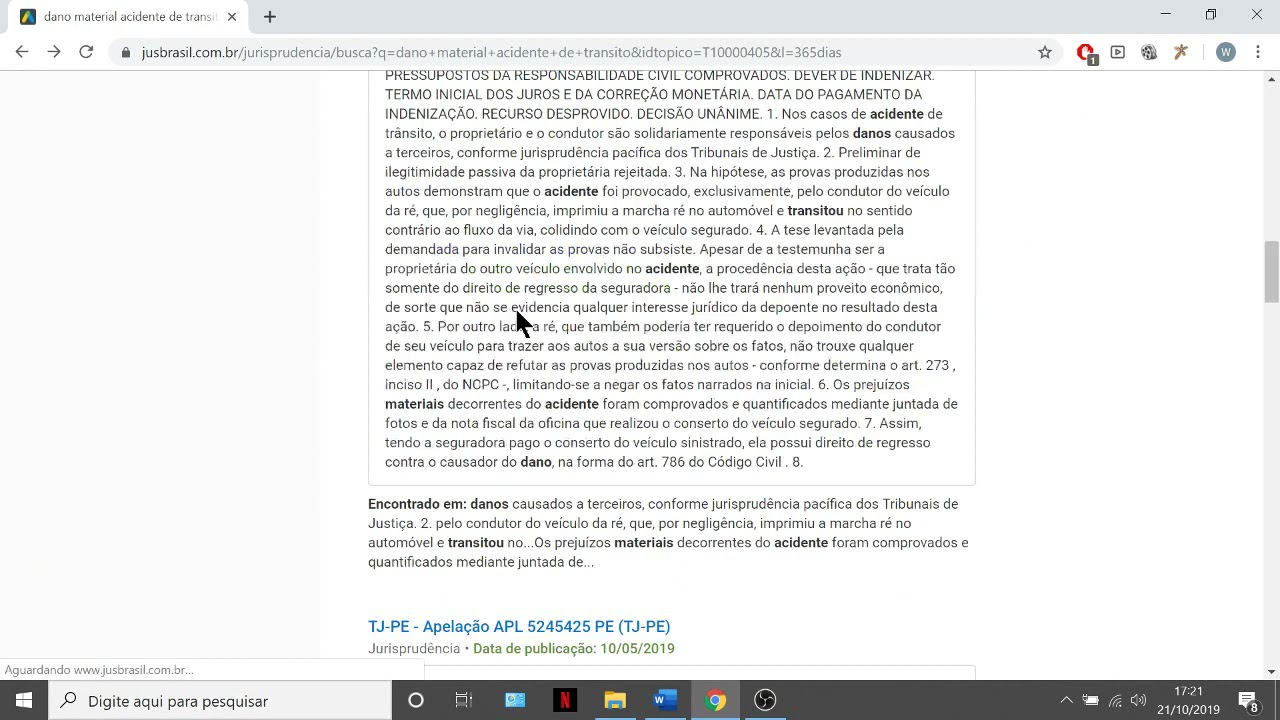
Task: Open TJ-PE Apelação APL 5245425 link
Action: click(519, 626)
